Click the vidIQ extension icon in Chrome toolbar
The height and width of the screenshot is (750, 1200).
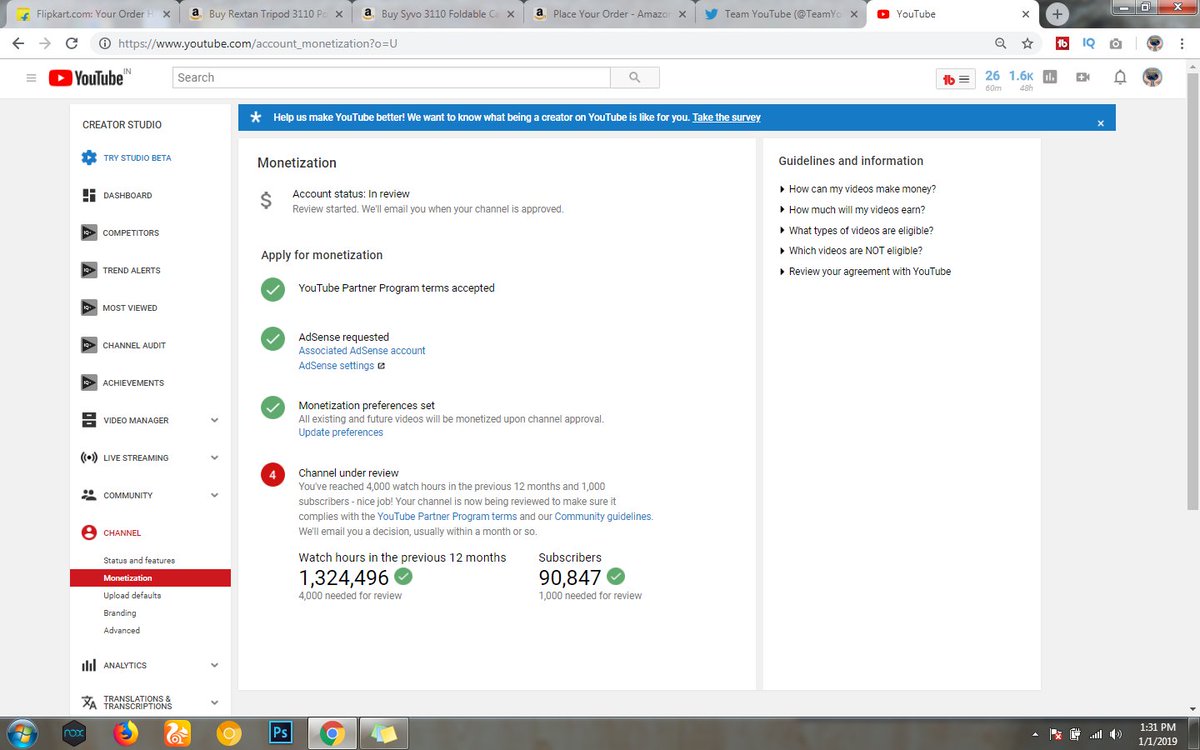point(1089,44)
